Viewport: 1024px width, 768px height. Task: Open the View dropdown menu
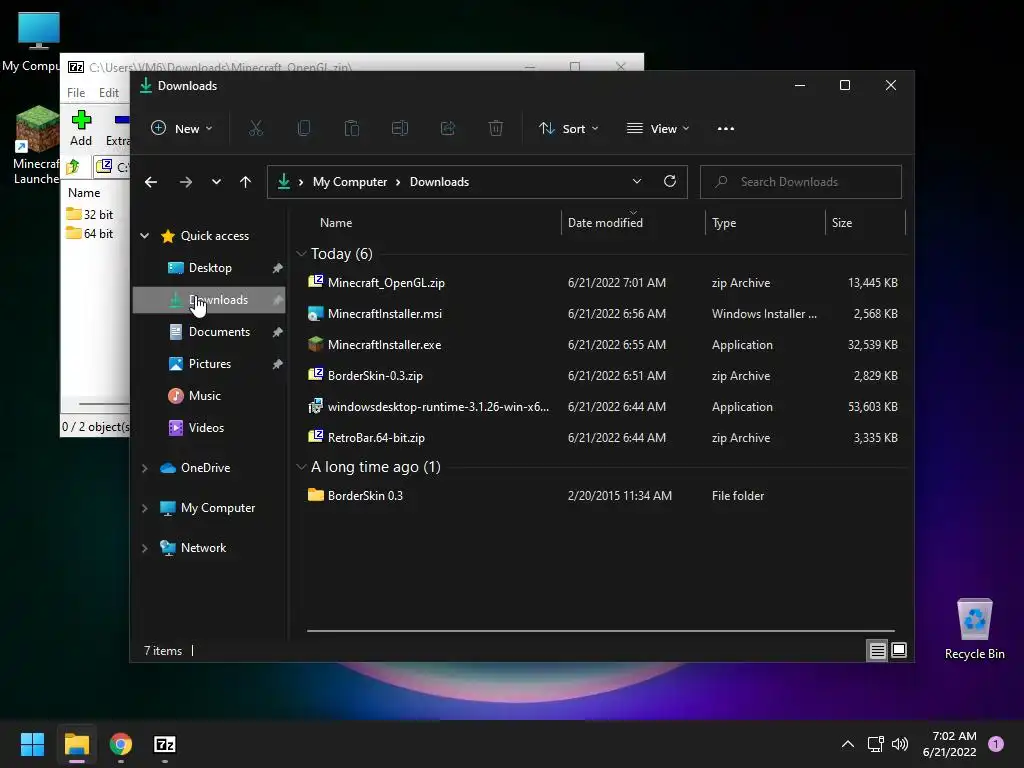pos(658,129)
